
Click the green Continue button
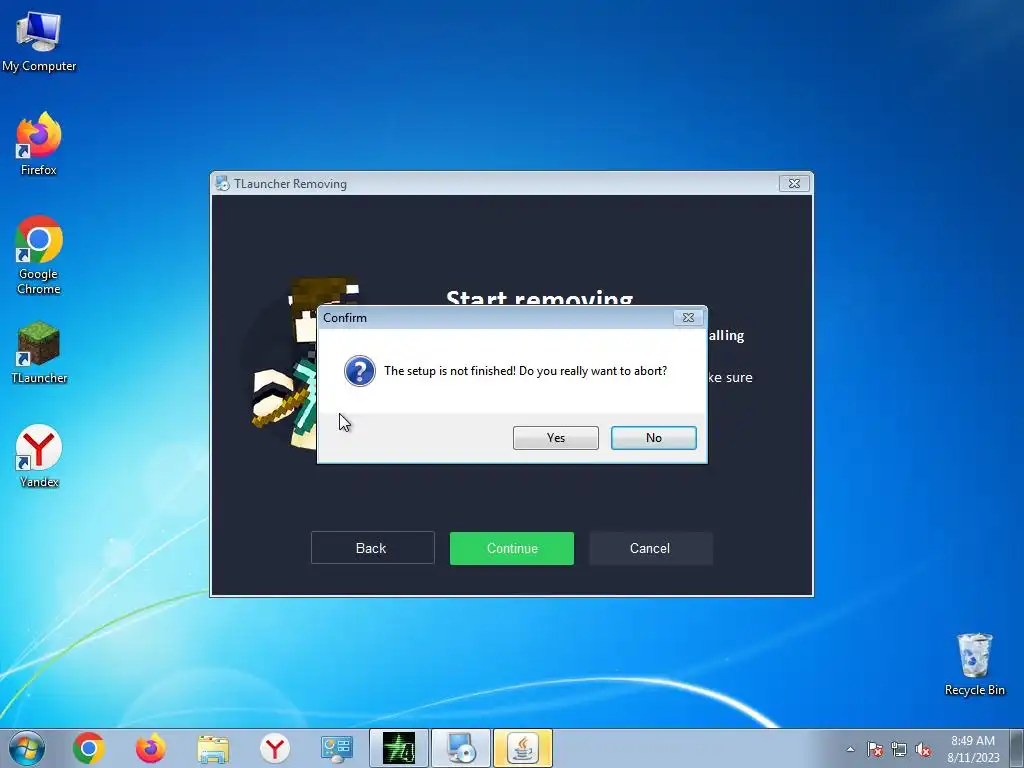(511, 548)
